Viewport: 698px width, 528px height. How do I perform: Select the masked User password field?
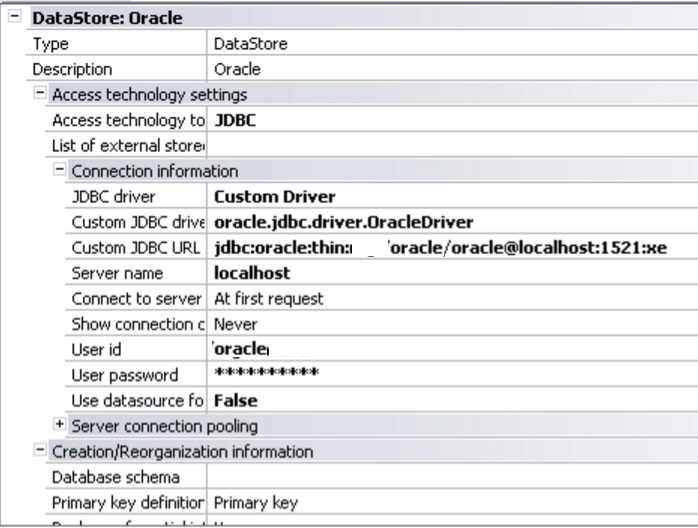coord(267,375)
